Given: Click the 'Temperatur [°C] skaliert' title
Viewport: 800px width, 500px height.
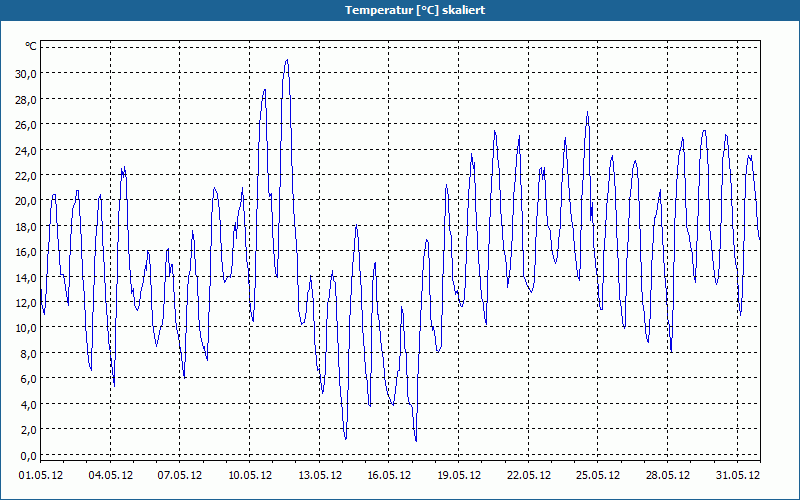Looking at the screenshot, I should [x=414, y=10].
